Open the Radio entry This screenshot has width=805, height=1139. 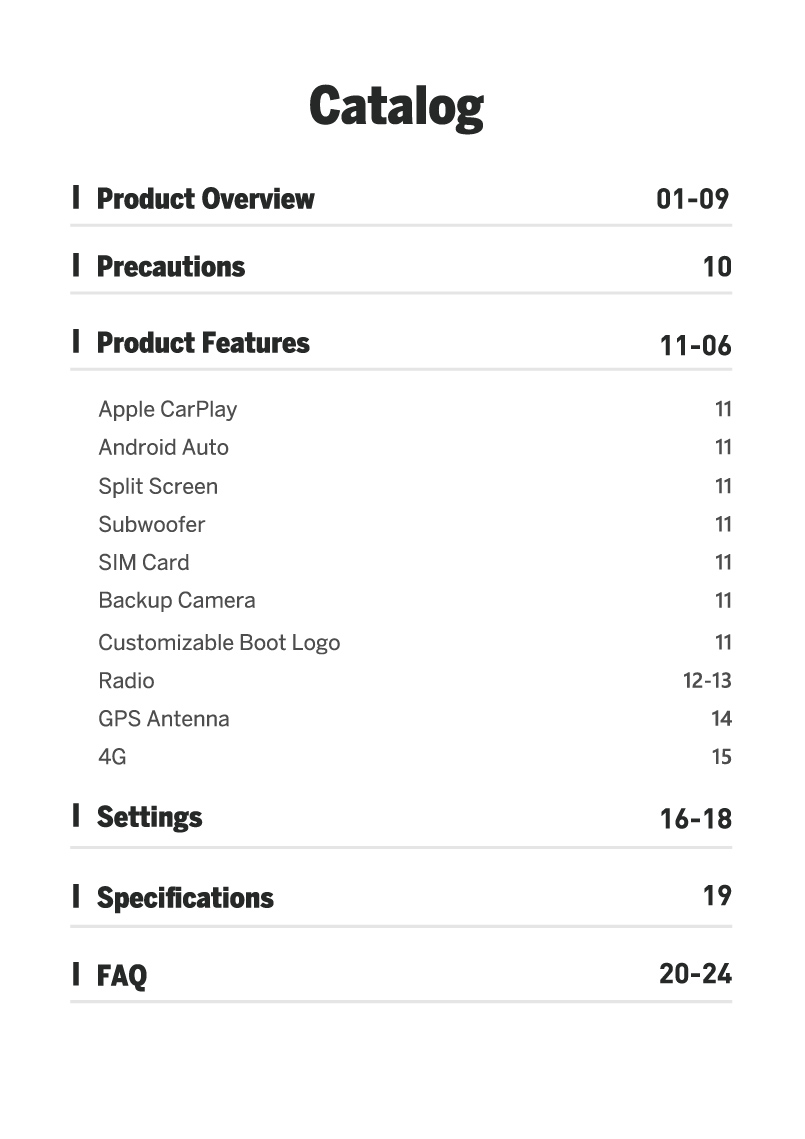click(126, 680)
